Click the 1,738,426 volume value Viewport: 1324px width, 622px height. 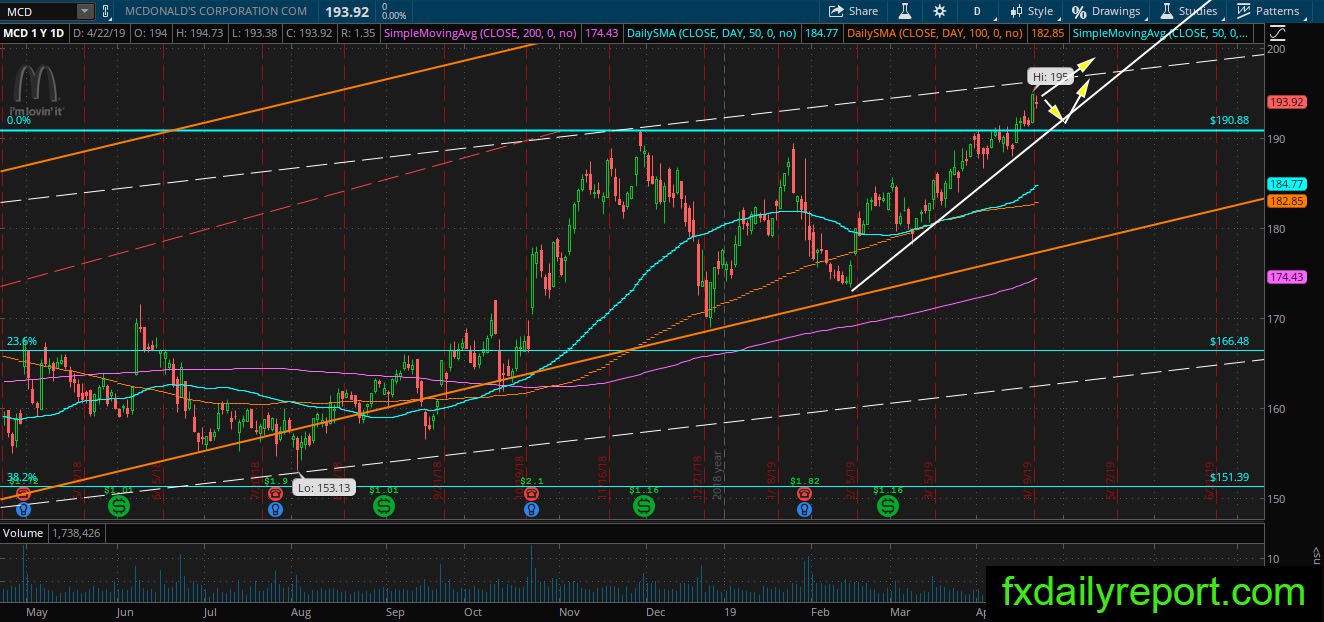[77, 533]
